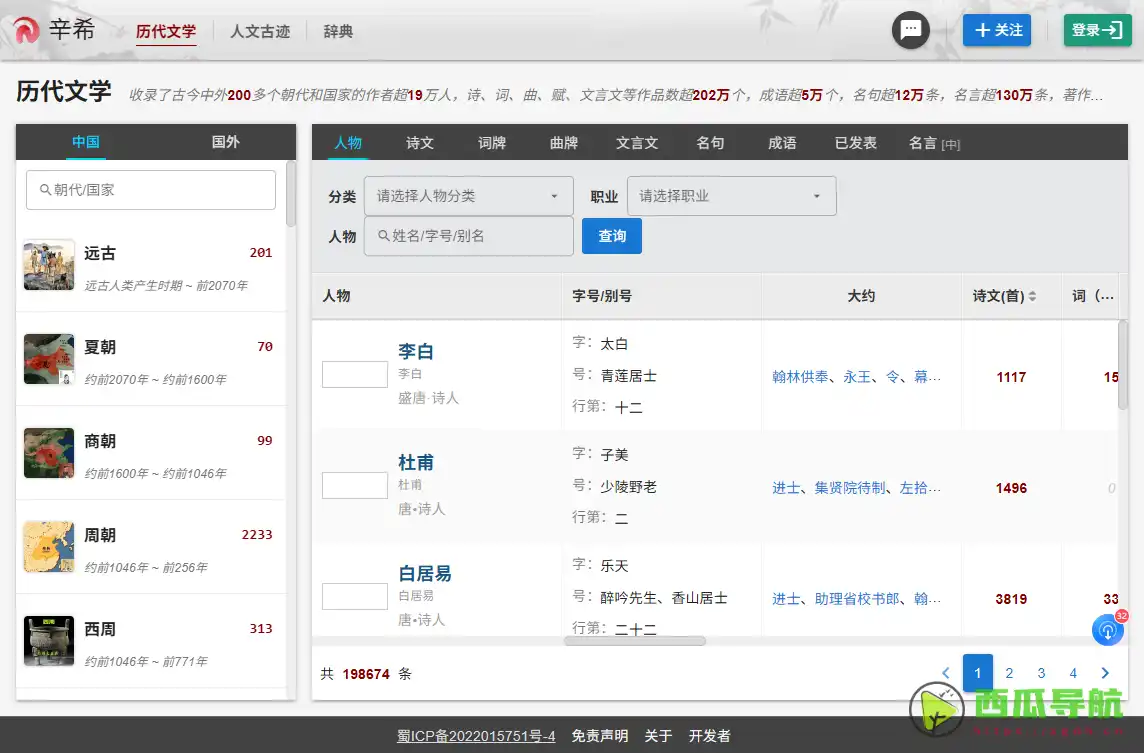
Task: Switch to the 文言文 tab
Action: pos(637,142)
